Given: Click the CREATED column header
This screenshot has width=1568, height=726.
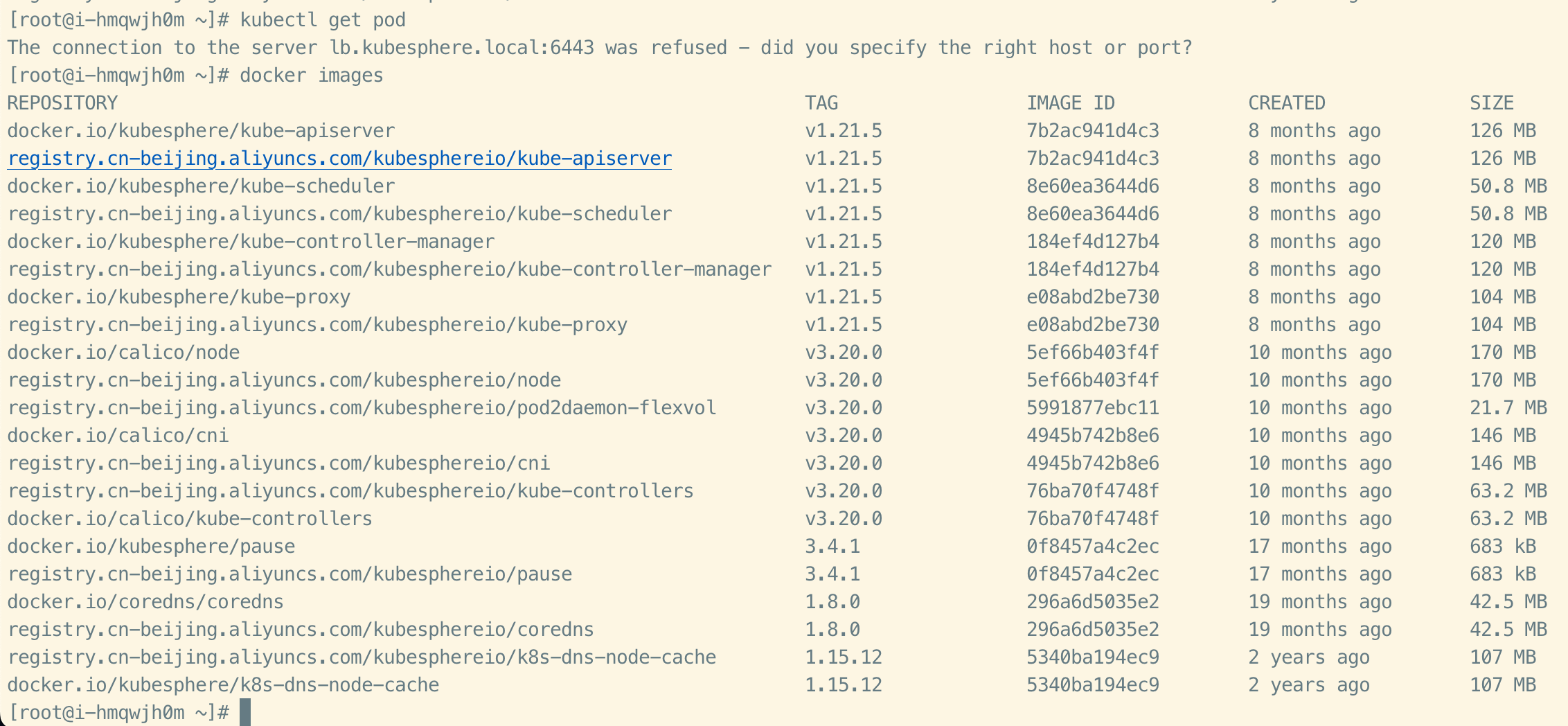Looking at the screenshot, I should click(x=1287, y=103).
